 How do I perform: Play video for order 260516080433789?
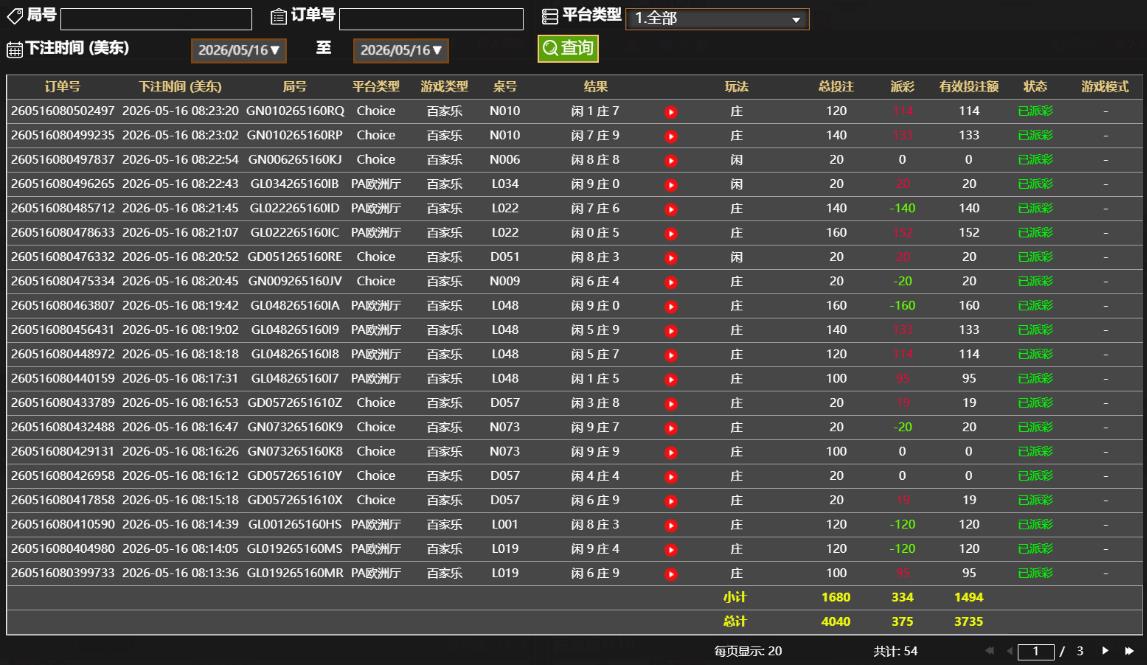point(671,404)
